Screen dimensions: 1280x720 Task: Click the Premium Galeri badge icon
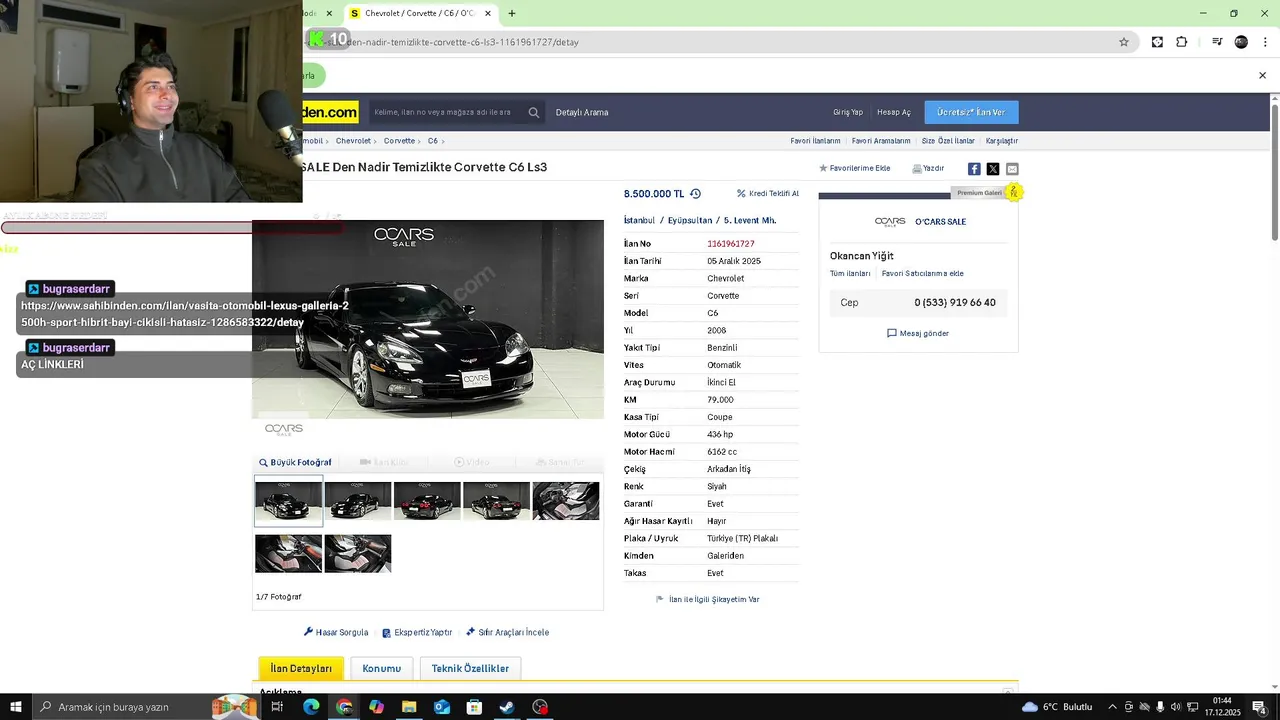tap(1014, 192)
